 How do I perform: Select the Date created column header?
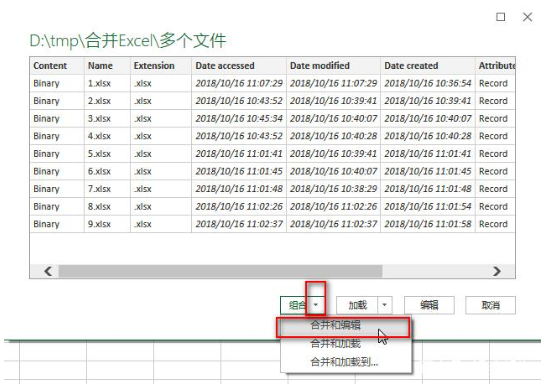click(x=428, y=65)
